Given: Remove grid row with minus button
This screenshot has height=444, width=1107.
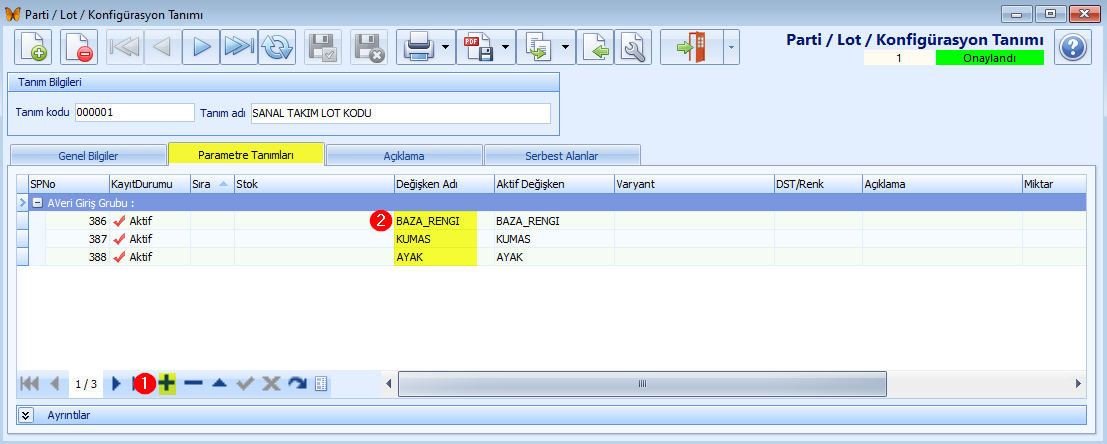Looking at the screenshot, I should 193,384.
